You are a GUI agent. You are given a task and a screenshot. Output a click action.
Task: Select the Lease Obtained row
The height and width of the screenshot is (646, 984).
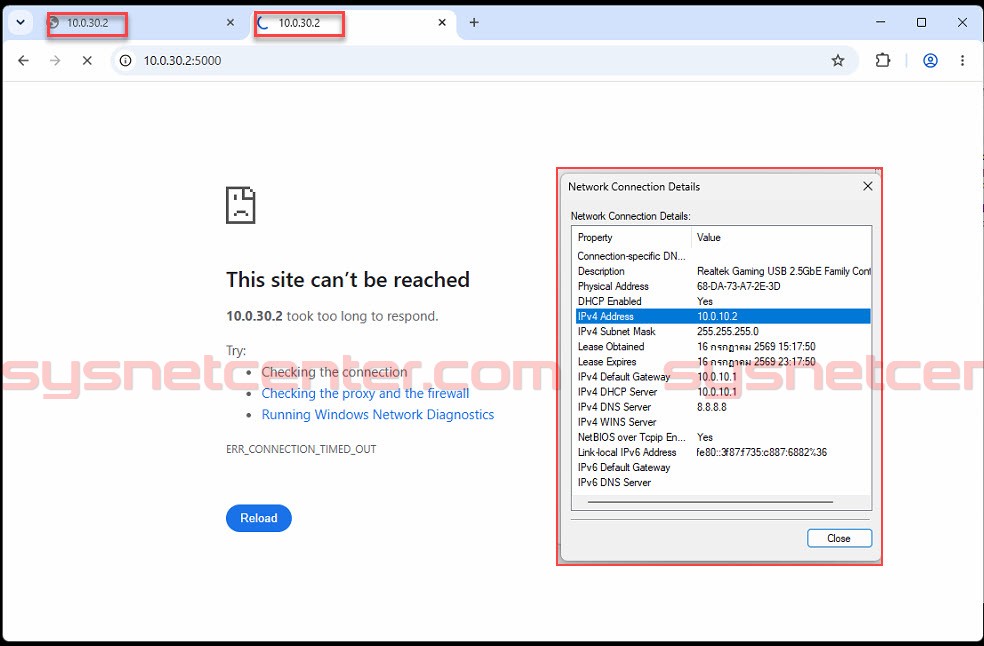[x=723, y=347]
